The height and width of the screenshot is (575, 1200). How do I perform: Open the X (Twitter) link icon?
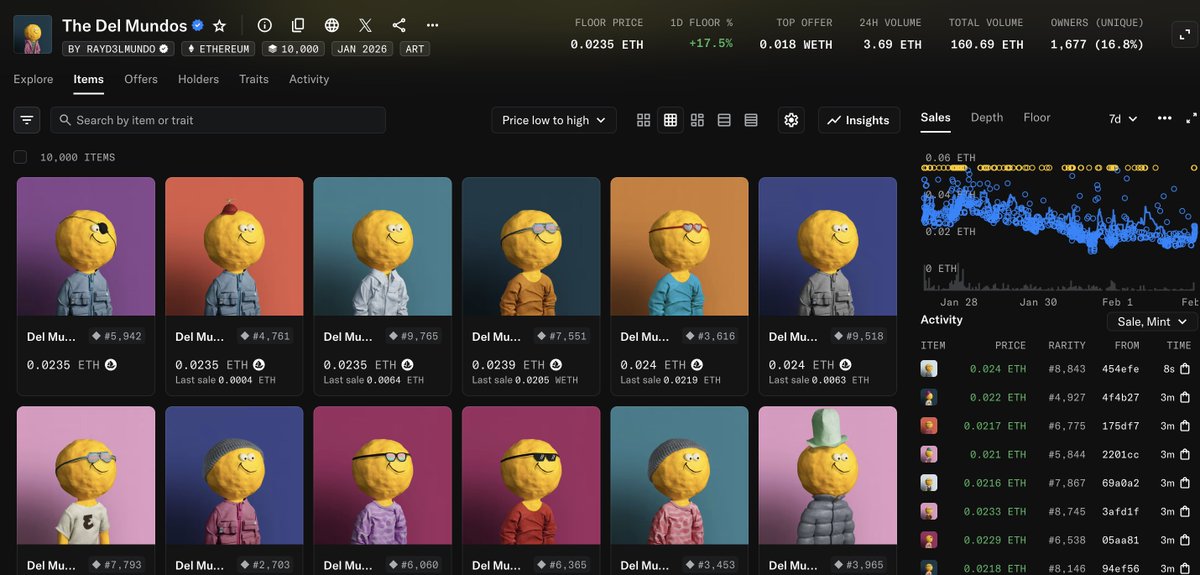[365, 25]
